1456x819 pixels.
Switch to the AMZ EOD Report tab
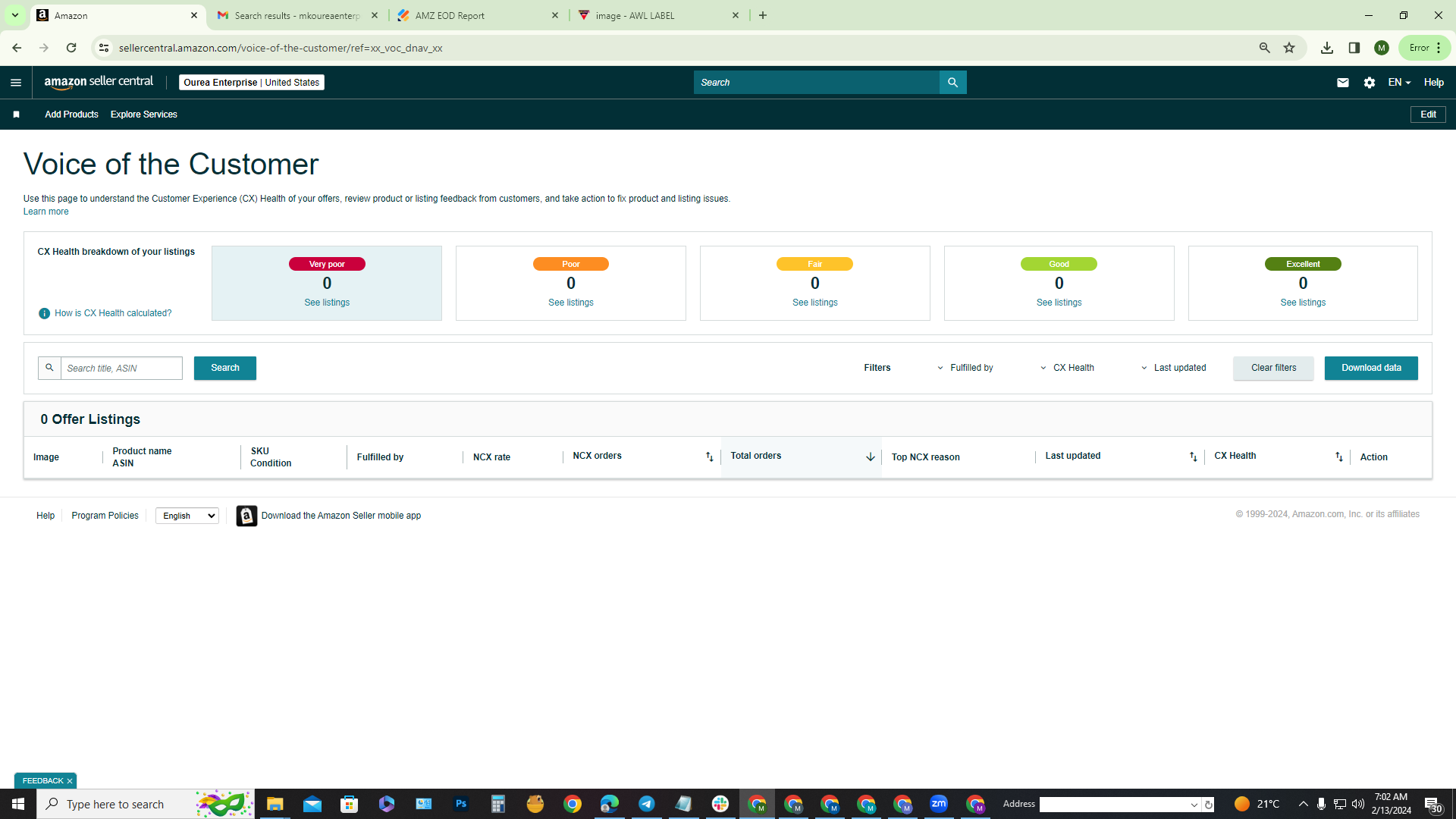(478, 15)
